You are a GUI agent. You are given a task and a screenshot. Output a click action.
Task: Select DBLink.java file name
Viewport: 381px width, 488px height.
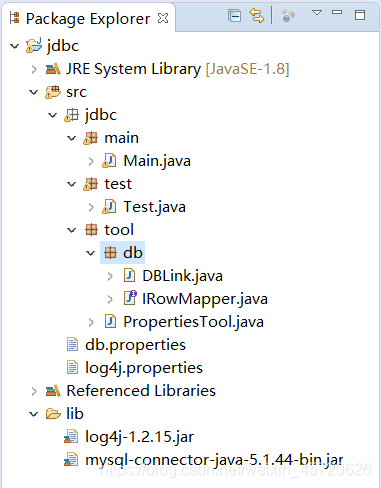tap(182, 276)
